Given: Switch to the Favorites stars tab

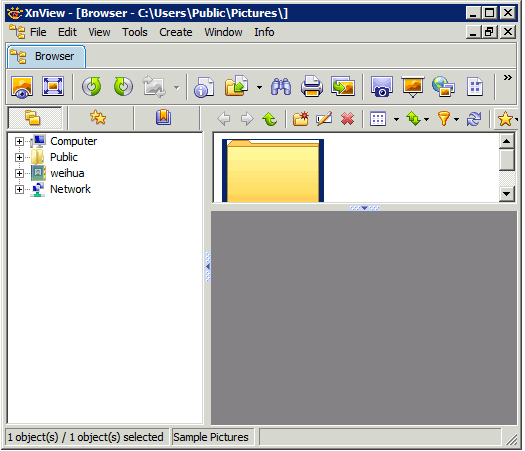Looking at the screenshot, I should point(98,118).
